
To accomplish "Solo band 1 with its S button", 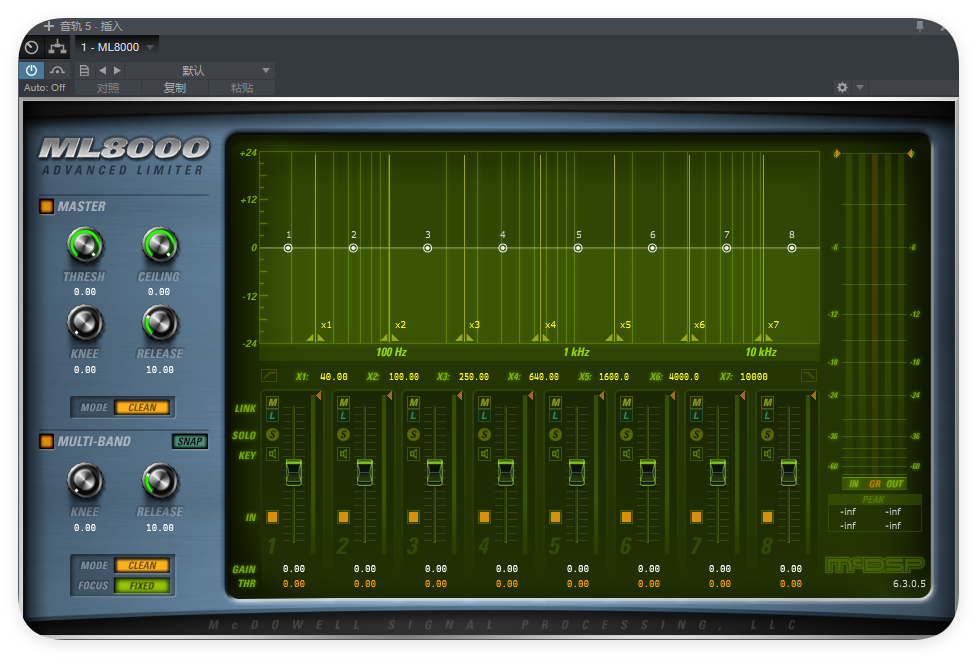I will [x=272, y=434].
